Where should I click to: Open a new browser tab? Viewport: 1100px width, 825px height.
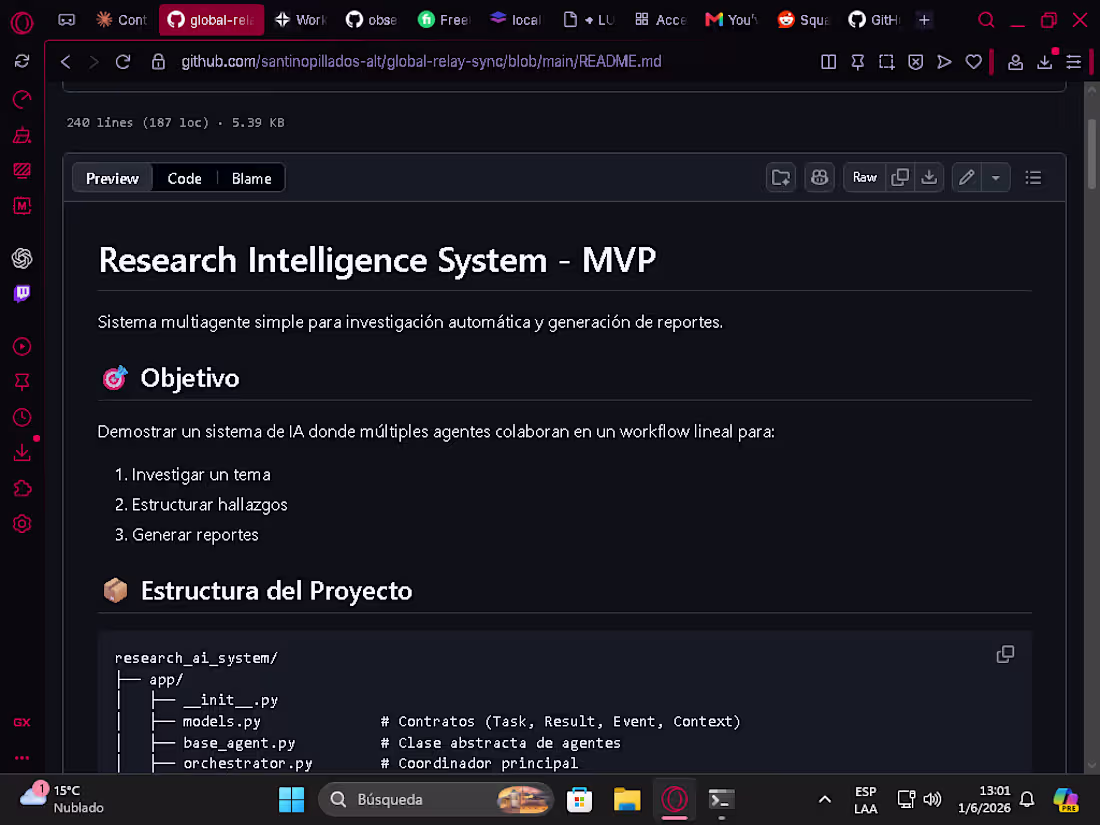(924, 20)
